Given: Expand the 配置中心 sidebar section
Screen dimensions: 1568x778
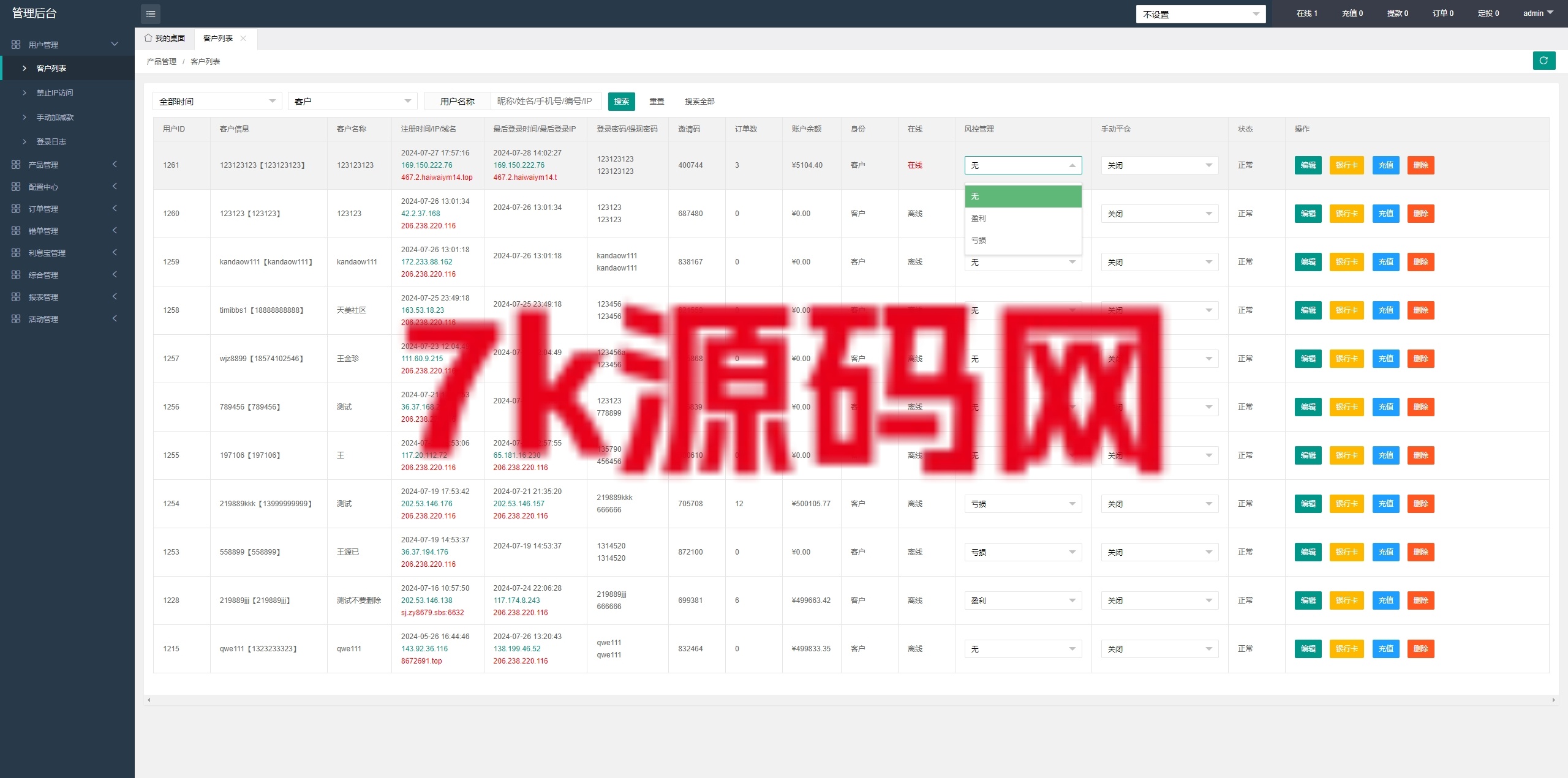Looking at the screenshot, I should pyautogui.click(x=67, y=187).
